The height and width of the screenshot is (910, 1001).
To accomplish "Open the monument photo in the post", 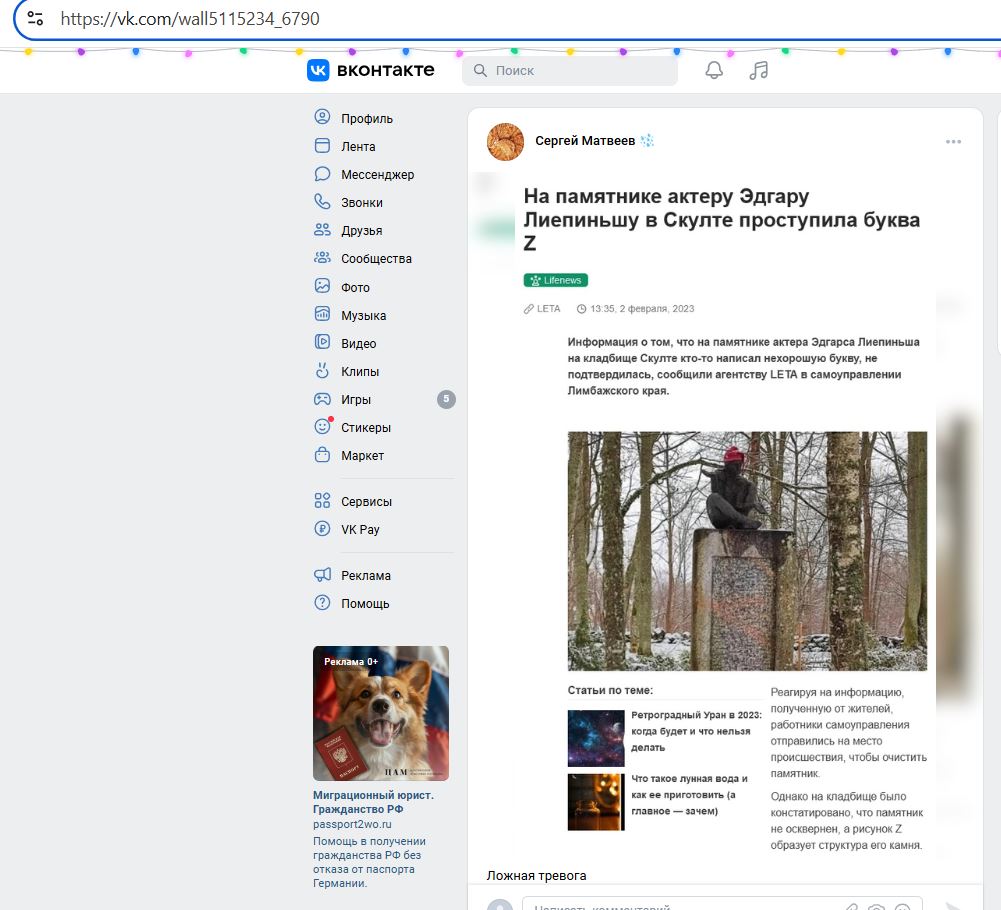I will (747, 551).
